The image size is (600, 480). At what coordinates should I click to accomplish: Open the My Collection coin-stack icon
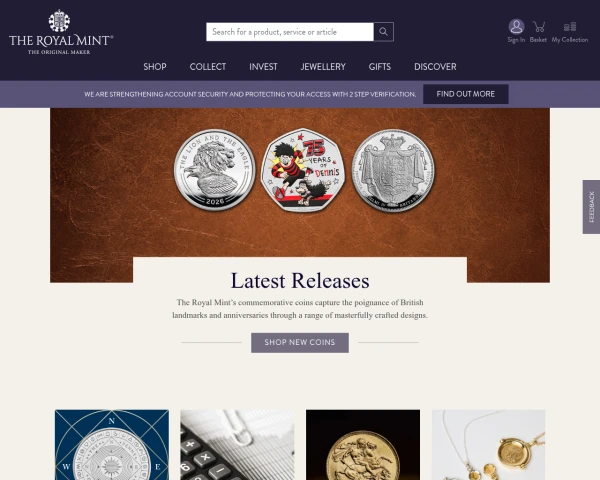click(x=570, y=26)
